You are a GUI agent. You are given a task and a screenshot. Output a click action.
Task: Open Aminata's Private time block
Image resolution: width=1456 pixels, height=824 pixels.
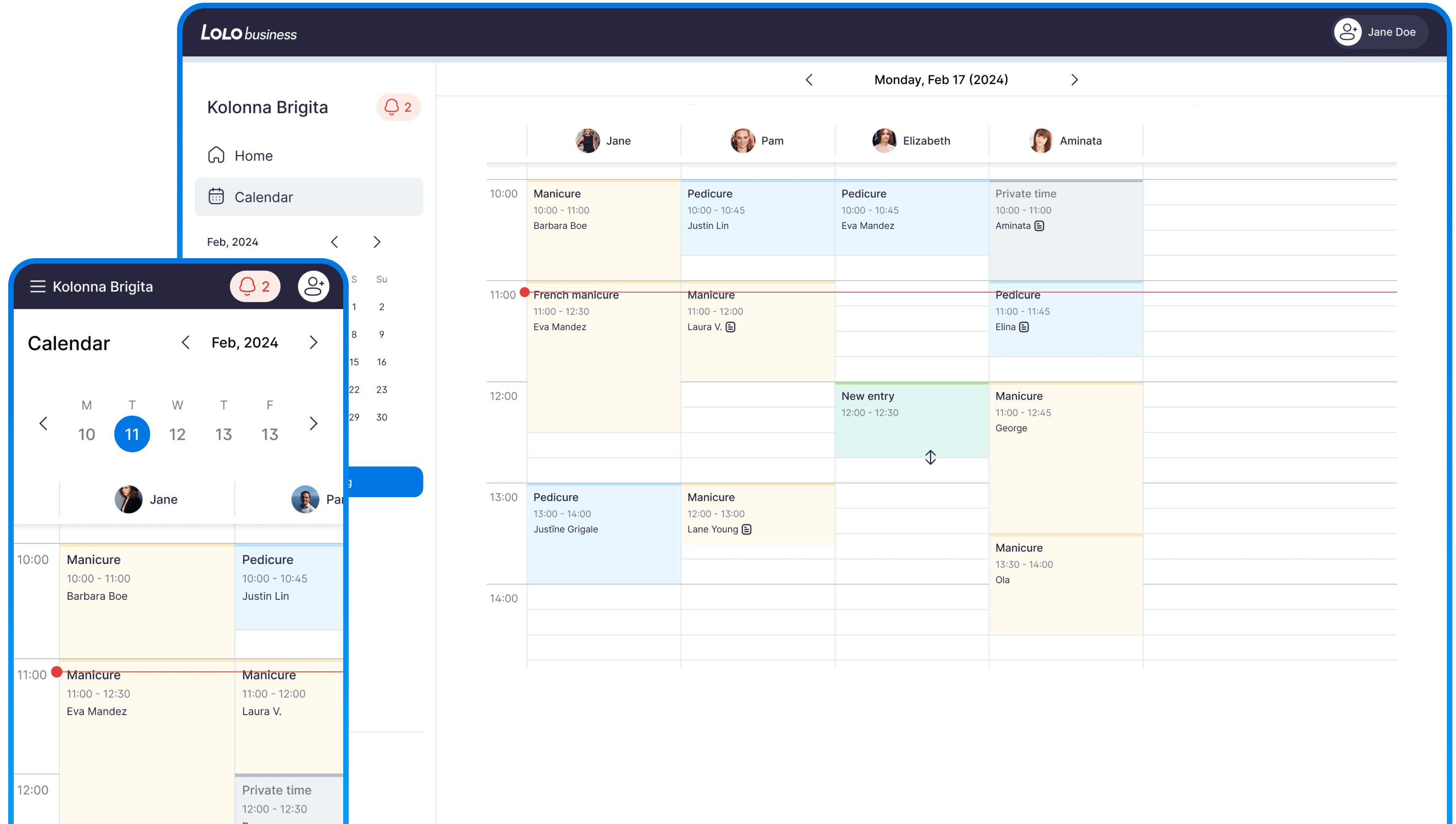coord(1066,230)
